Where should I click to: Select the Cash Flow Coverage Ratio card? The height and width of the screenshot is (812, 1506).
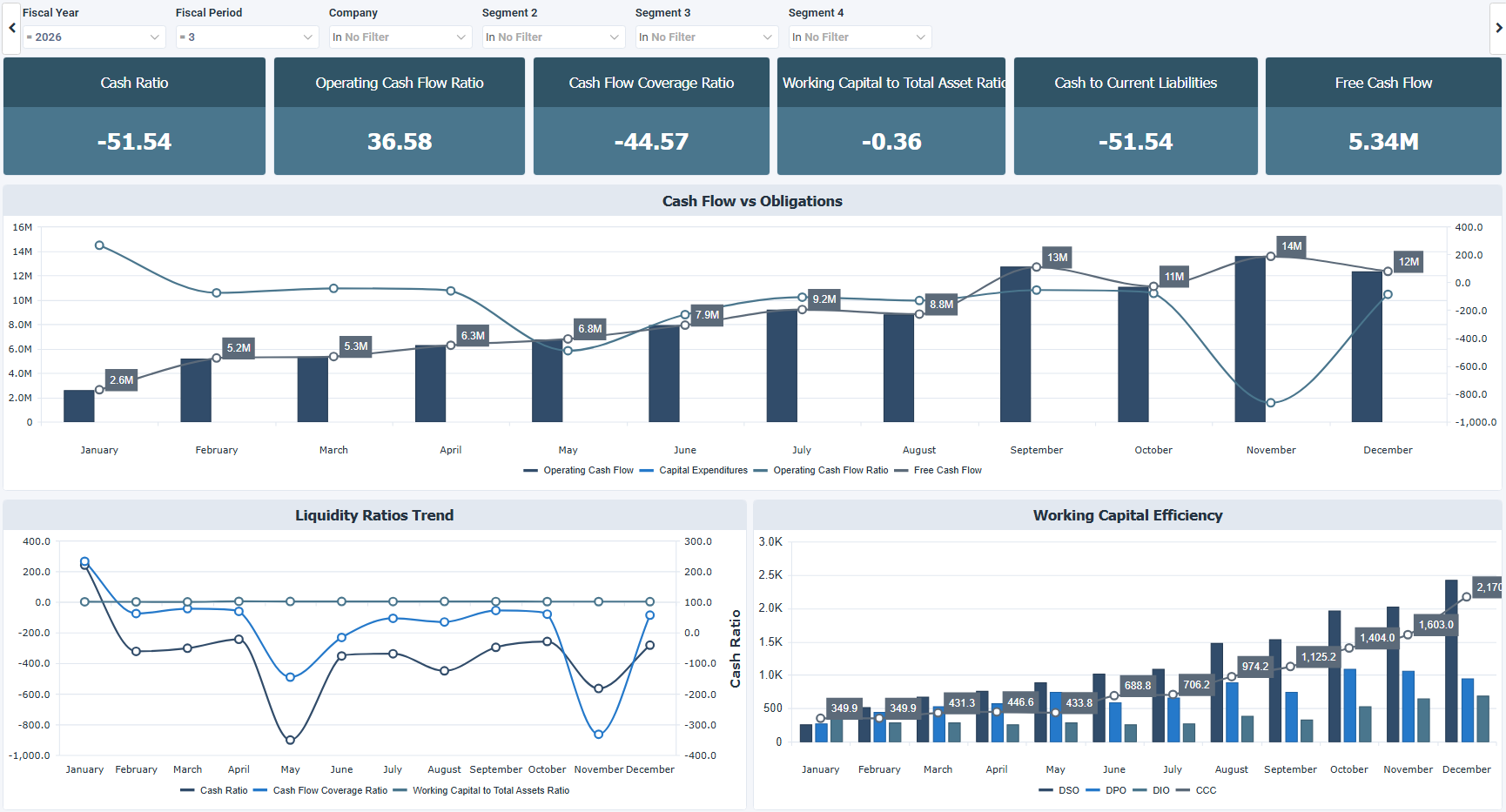651,116
